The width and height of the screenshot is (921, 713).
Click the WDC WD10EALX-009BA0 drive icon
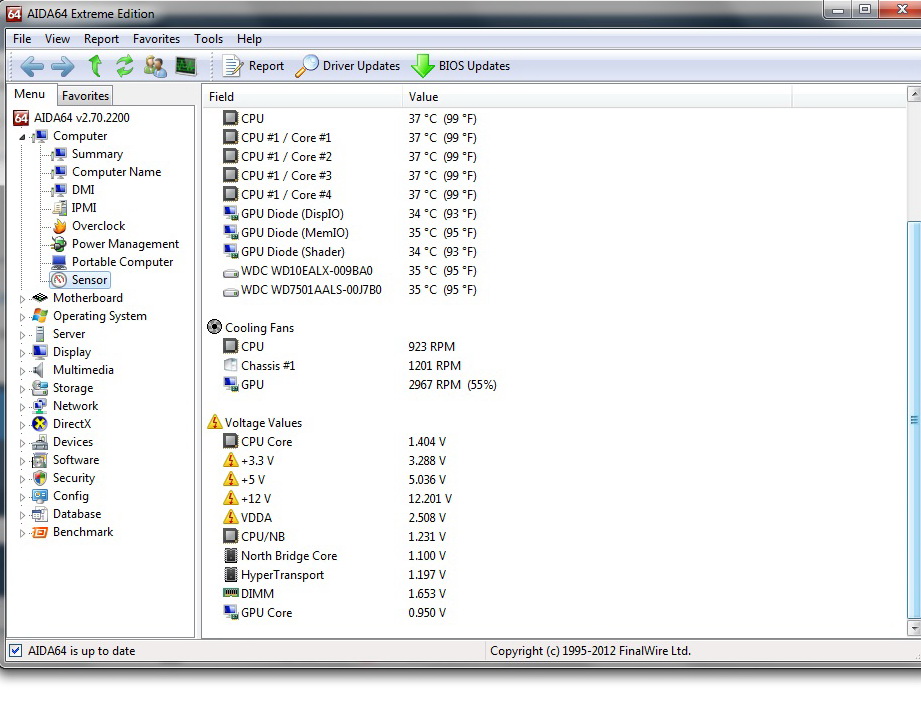pyautogui.click(x=231, y=274)
